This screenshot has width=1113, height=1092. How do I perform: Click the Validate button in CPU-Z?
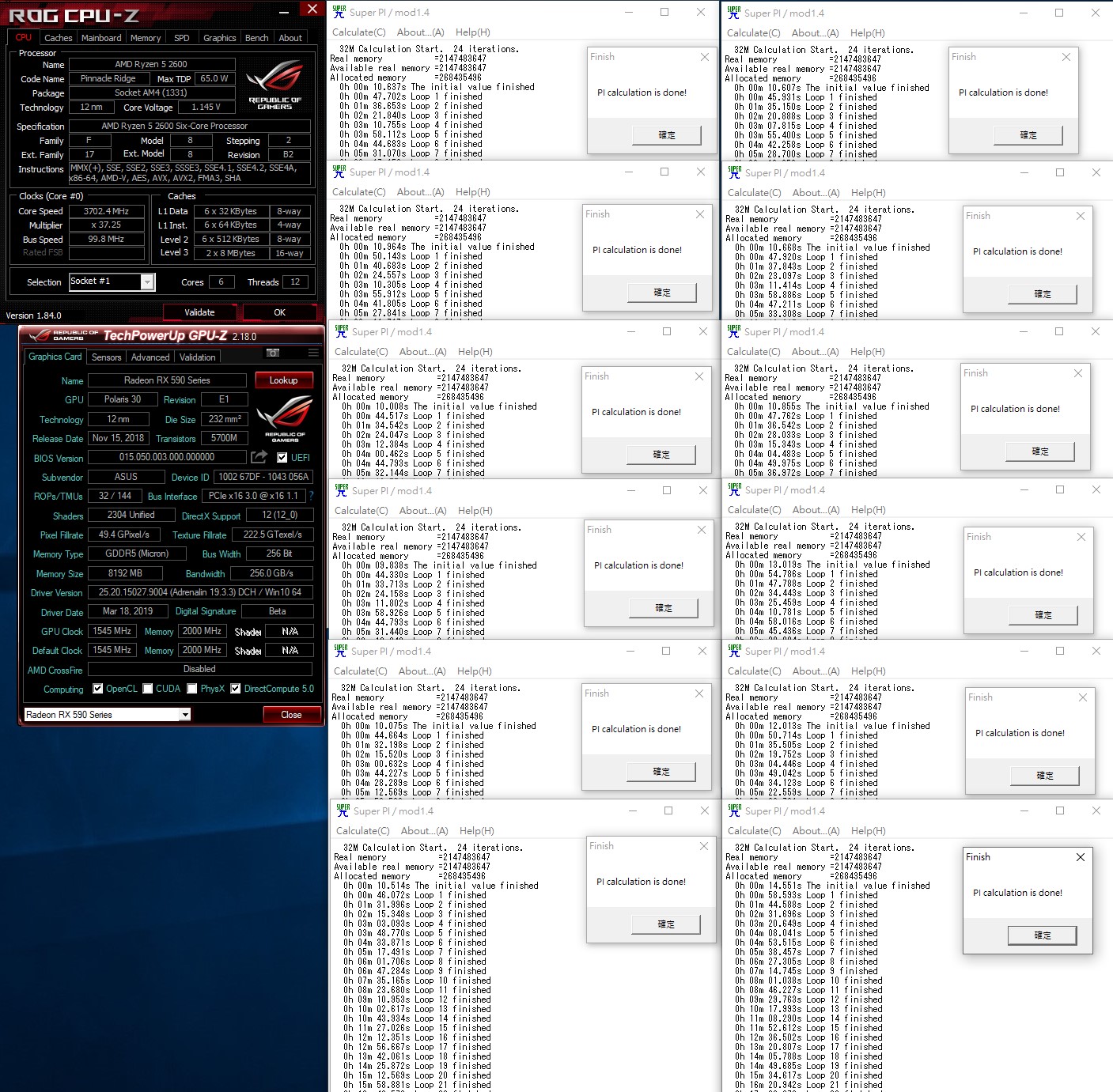[199, 312]
